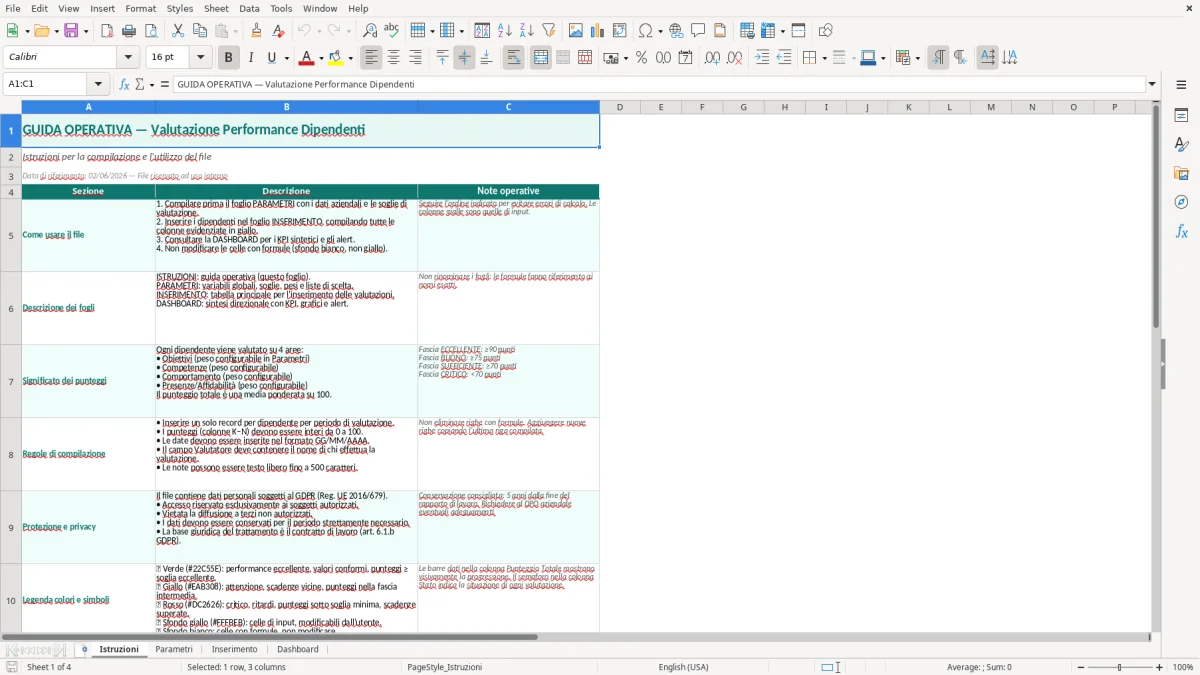1200x675 pixels.
Task: Toggle align left
Action: (x=372, y=58)
